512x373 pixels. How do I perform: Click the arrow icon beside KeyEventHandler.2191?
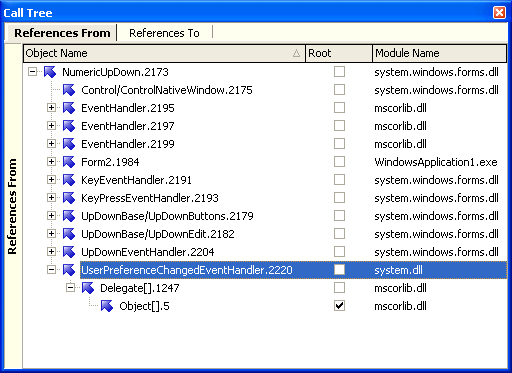click(x=69, y=180)
